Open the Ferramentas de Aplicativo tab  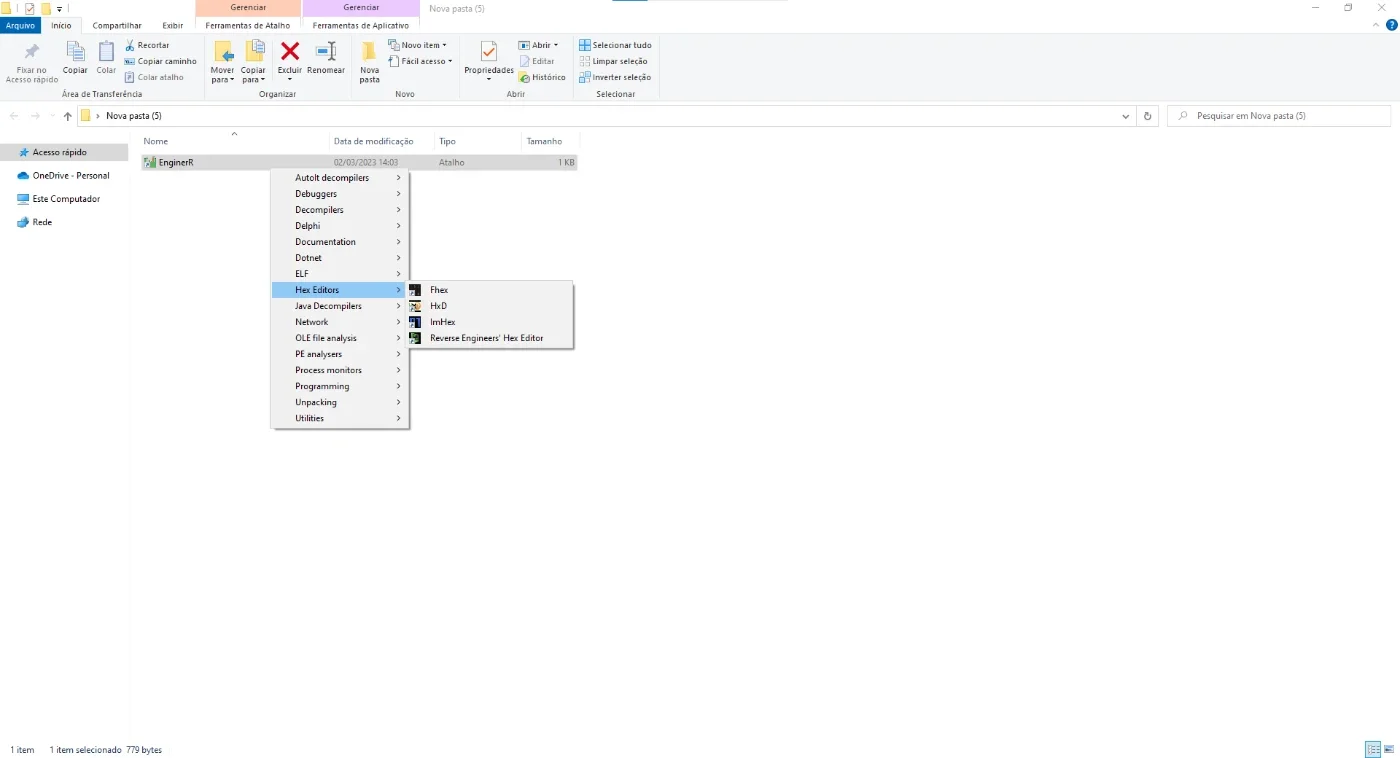click(x=361, y=25)
